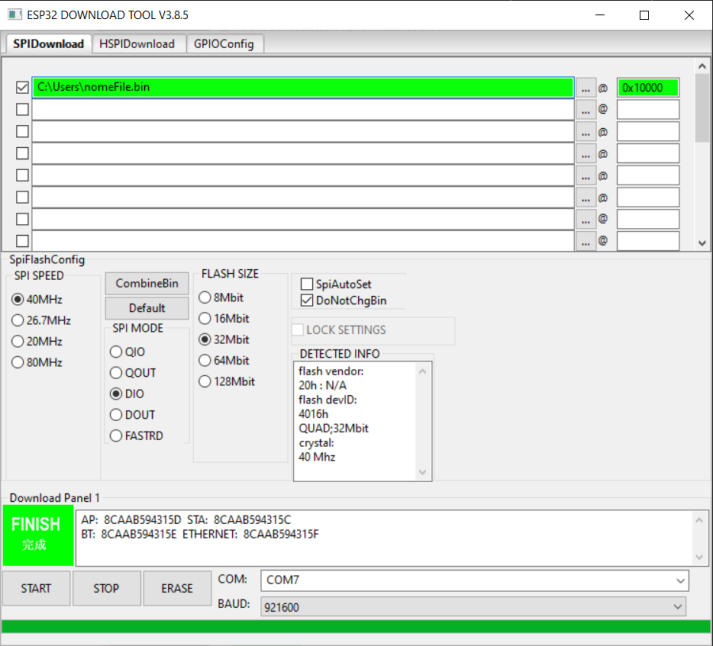Click the START button
The image size is (713, 646).
36,588
